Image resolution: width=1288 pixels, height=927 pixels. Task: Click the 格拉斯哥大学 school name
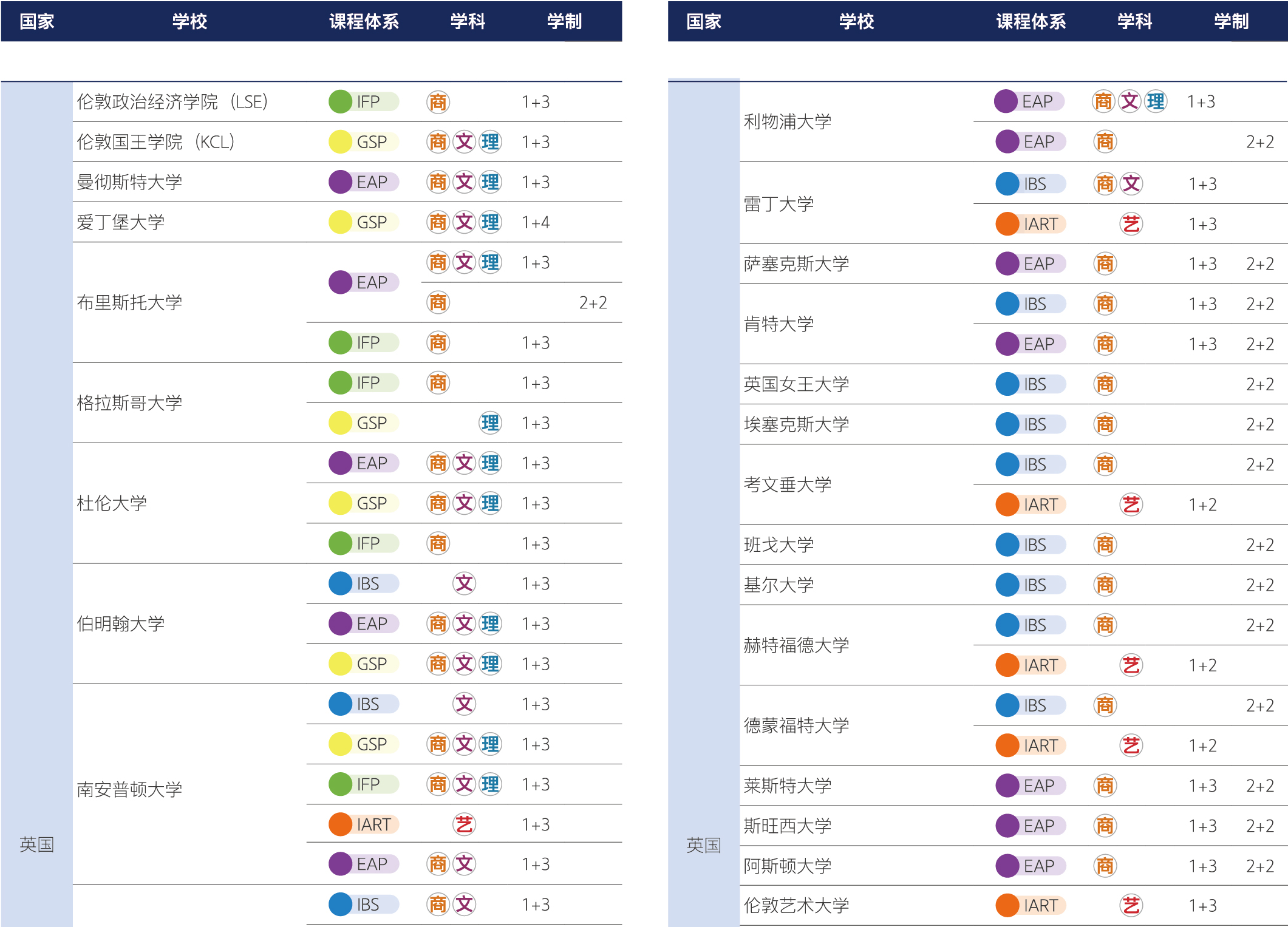click(129, 402)
